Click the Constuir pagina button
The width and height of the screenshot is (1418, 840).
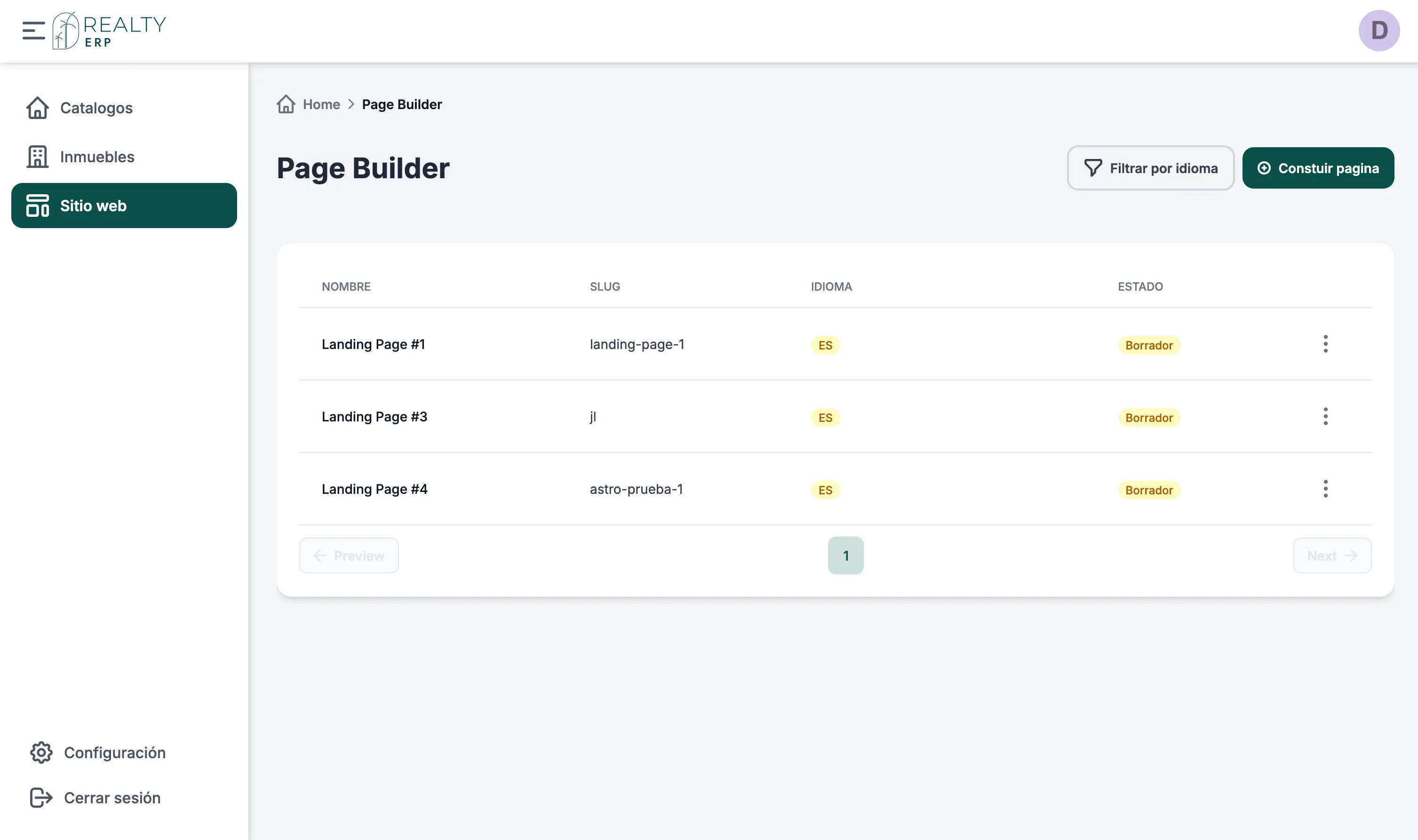coord(1318,168)
